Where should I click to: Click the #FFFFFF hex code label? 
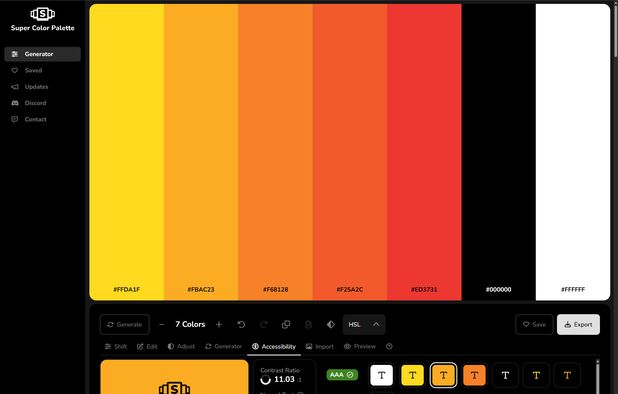[573, 289]
